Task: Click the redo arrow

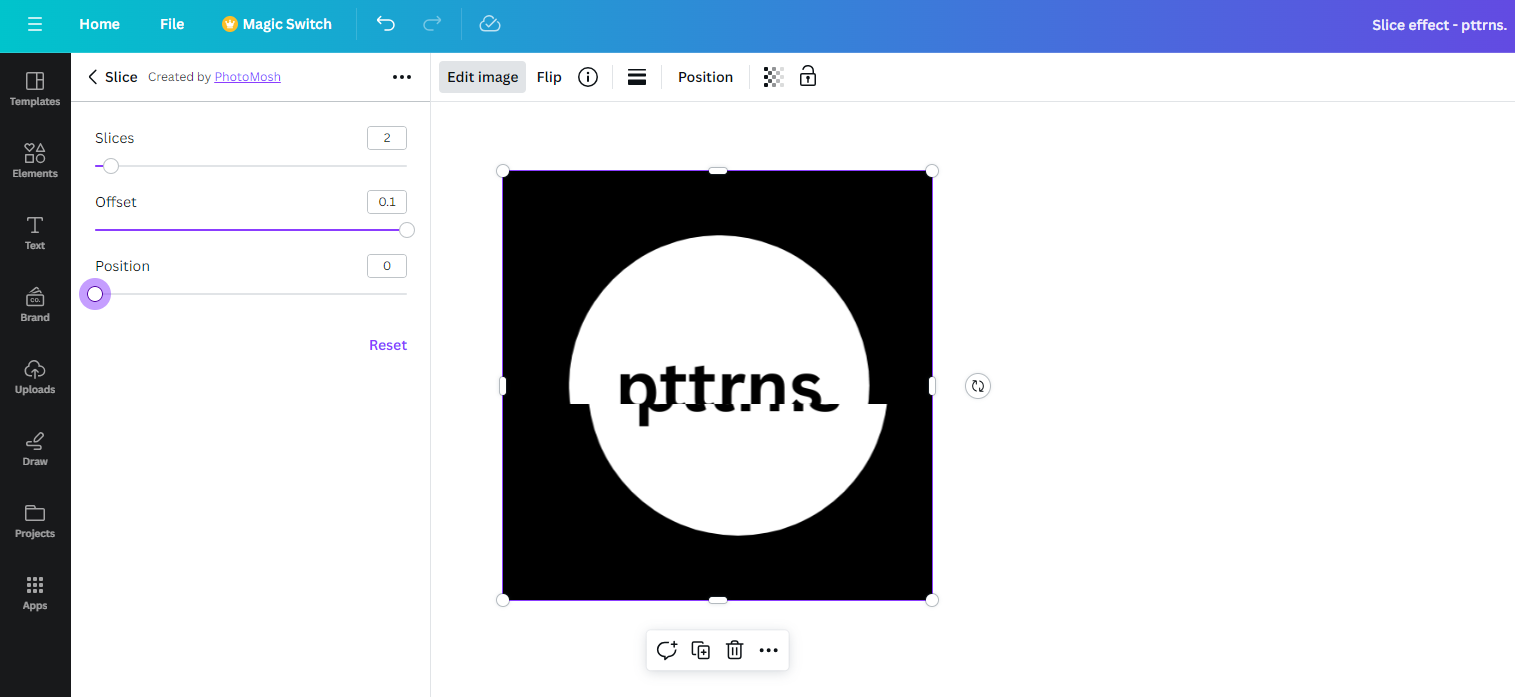Action: [432, 24]
